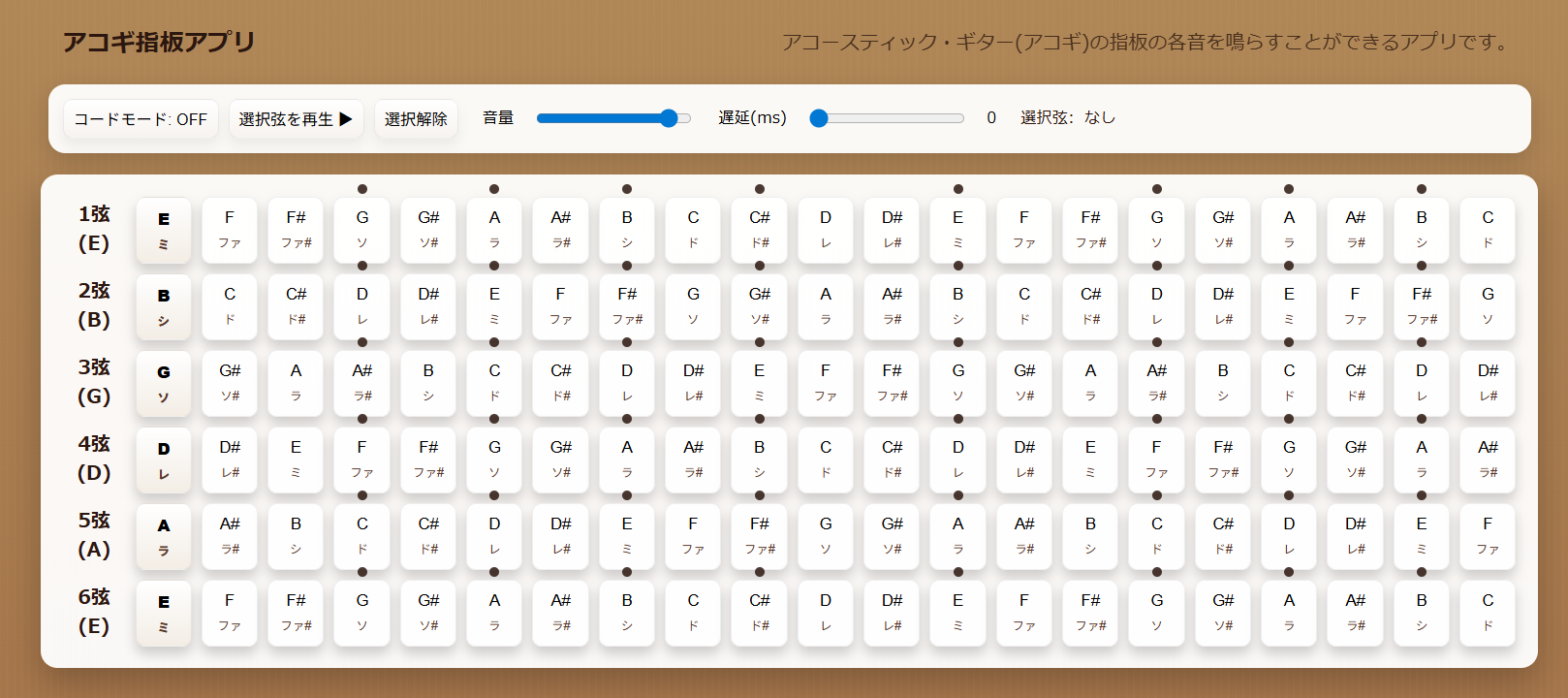Play third fret G on 6弦
The height and width of the screenshot is (698, 1568).
(x=362, y=614)
